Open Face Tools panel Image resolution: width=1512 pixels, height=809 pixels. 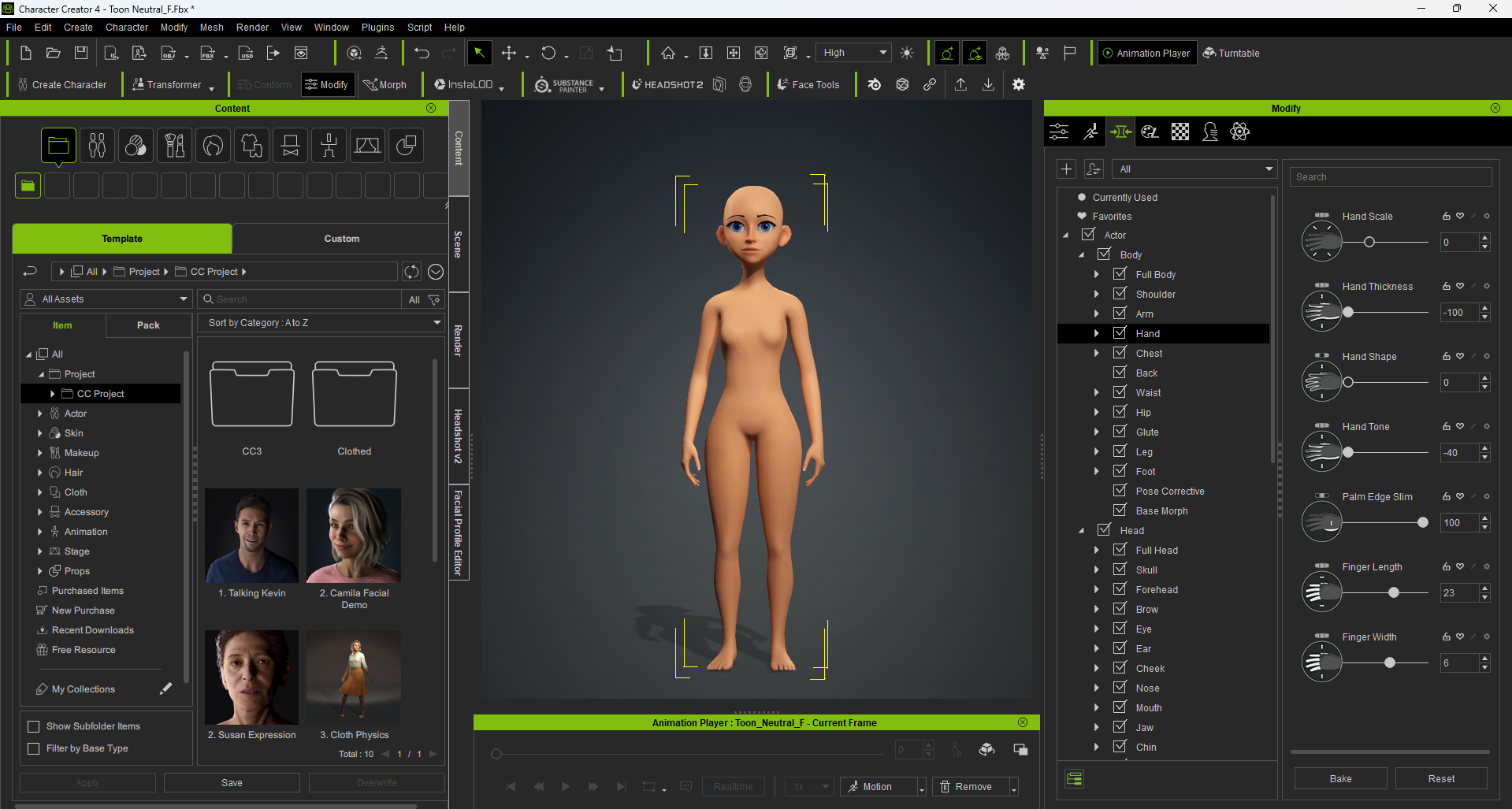[x=808, y=84]
